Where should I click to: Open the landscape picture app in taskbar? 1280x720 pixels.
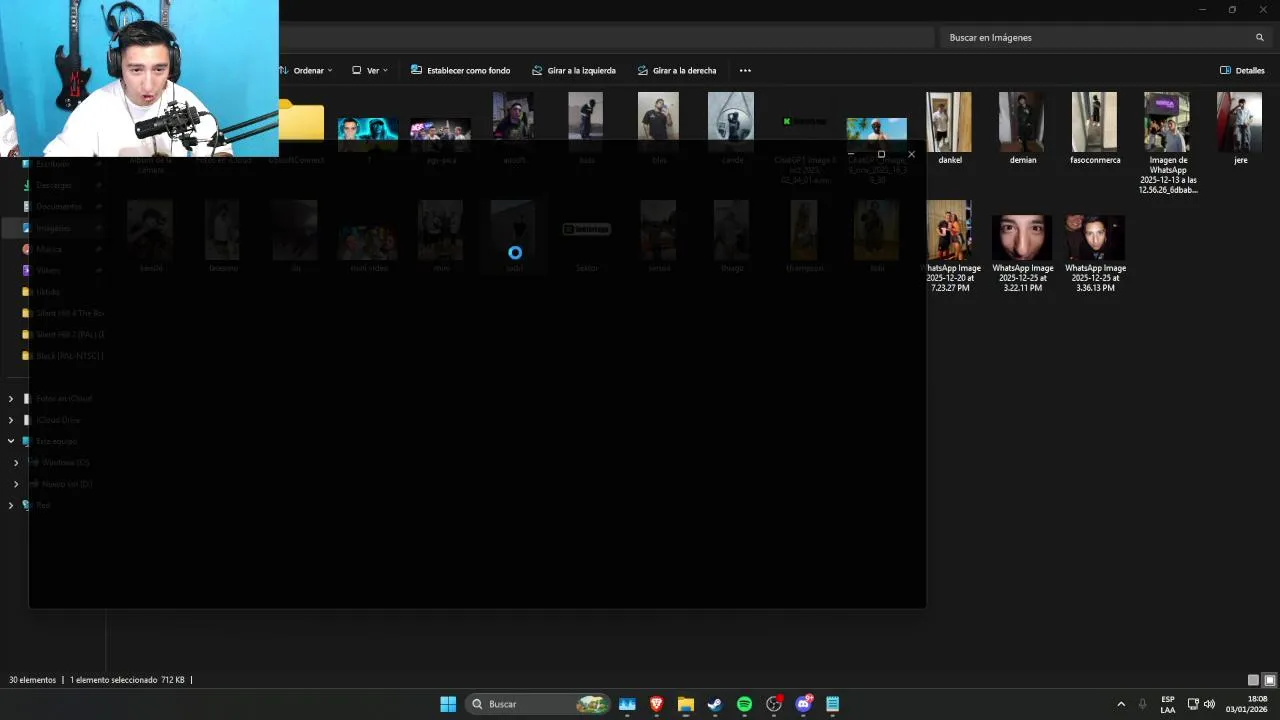tap(627, 704)
